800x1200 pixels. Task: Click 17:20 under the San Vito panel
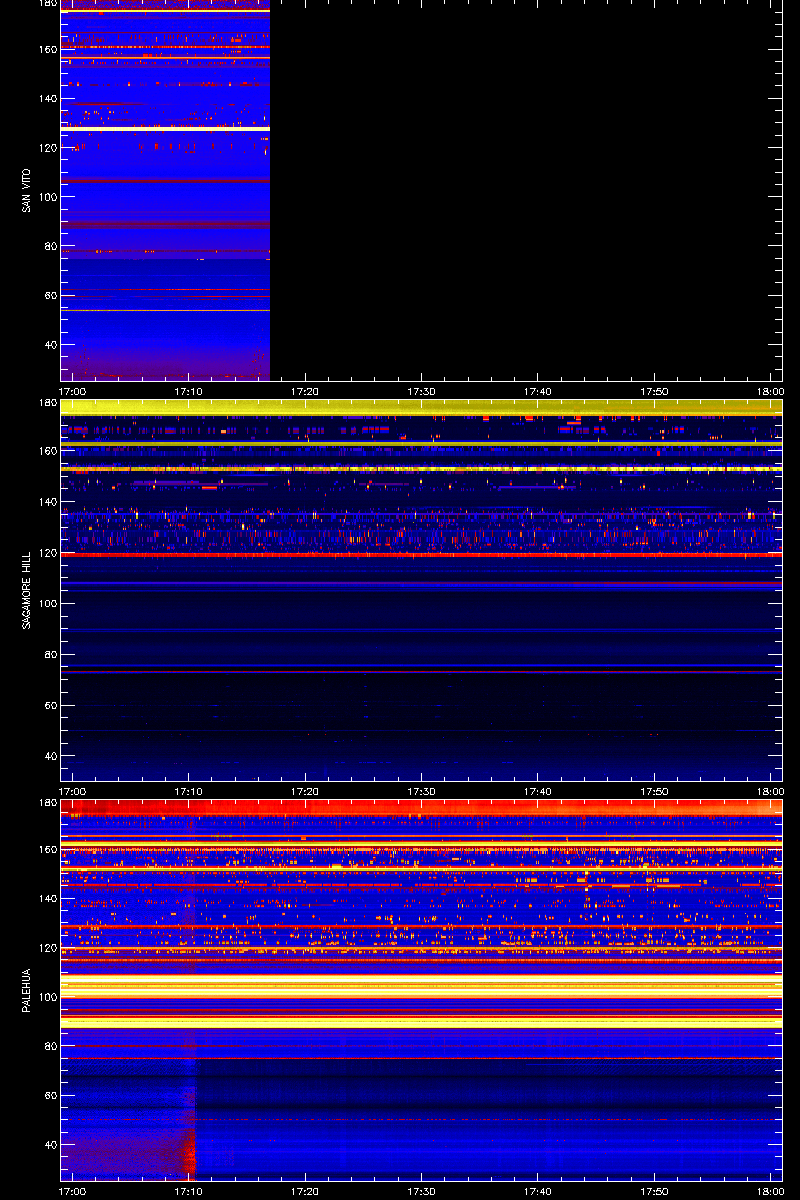click(305, 392)
